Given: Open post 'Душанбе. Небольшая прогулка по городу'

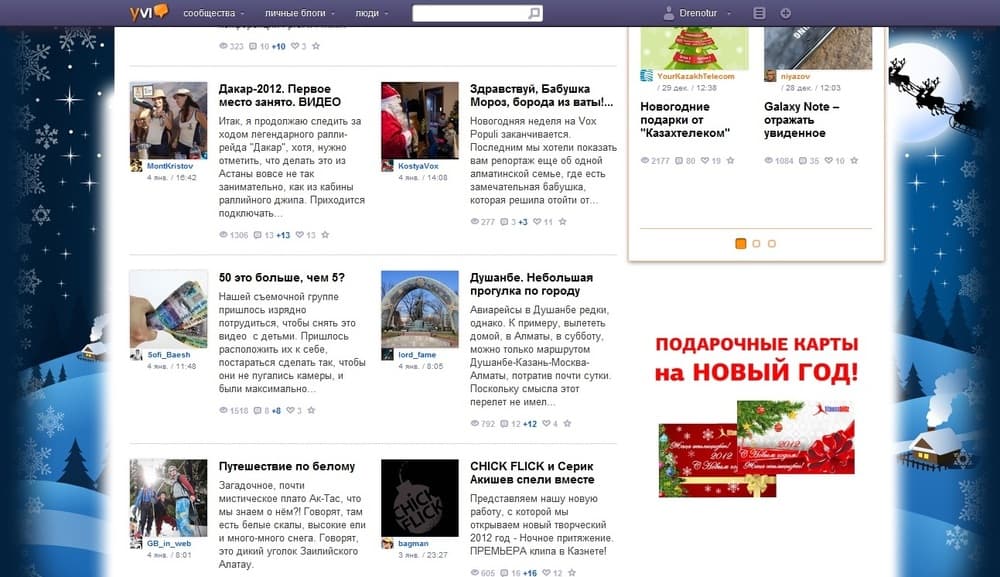Looking at the screenshot, I should tap(531, 284).
